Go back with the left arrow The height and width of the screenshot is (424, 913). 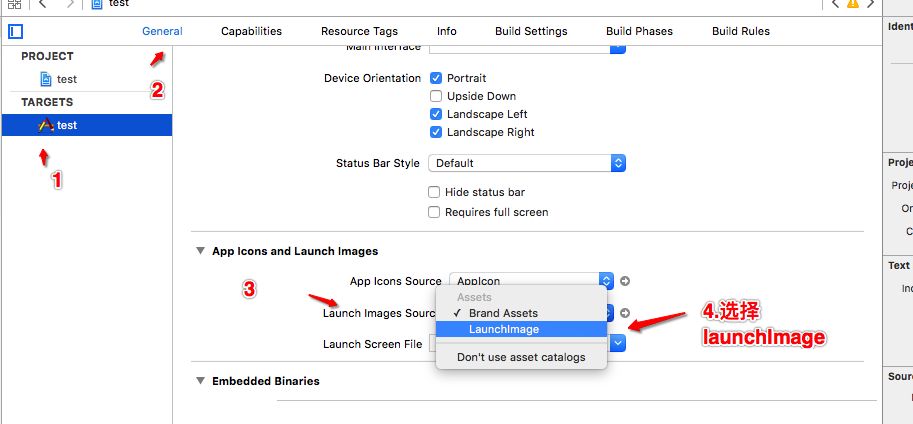point(42,4)
